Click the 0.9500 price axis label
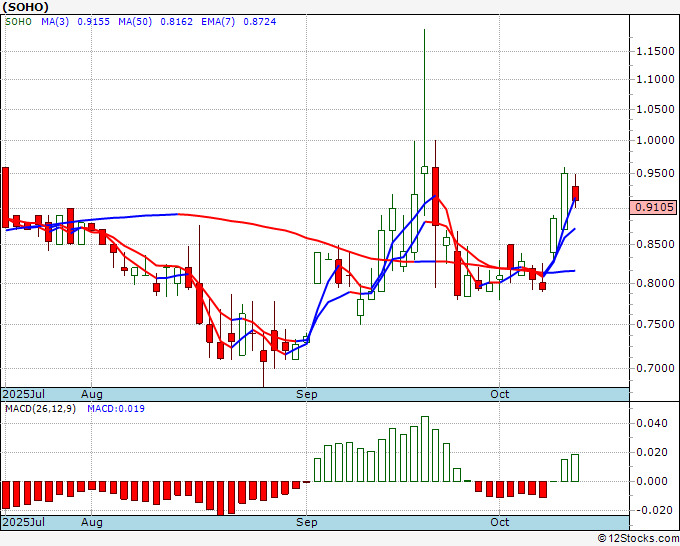Image resolution: width=680 pixels, height=546 pixels. tap(655, 173)
